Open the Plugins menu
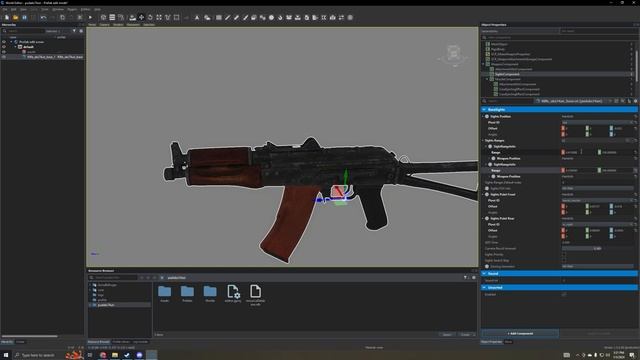This screenshot has height=360, width=640. 72,9
